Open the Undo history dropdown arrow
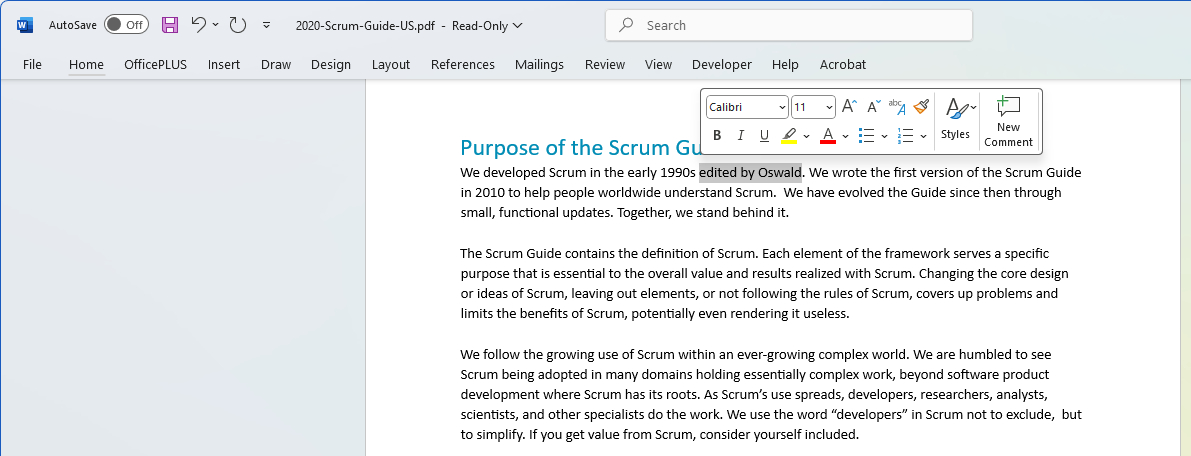The image size is (1191, 456). [216, 25]
